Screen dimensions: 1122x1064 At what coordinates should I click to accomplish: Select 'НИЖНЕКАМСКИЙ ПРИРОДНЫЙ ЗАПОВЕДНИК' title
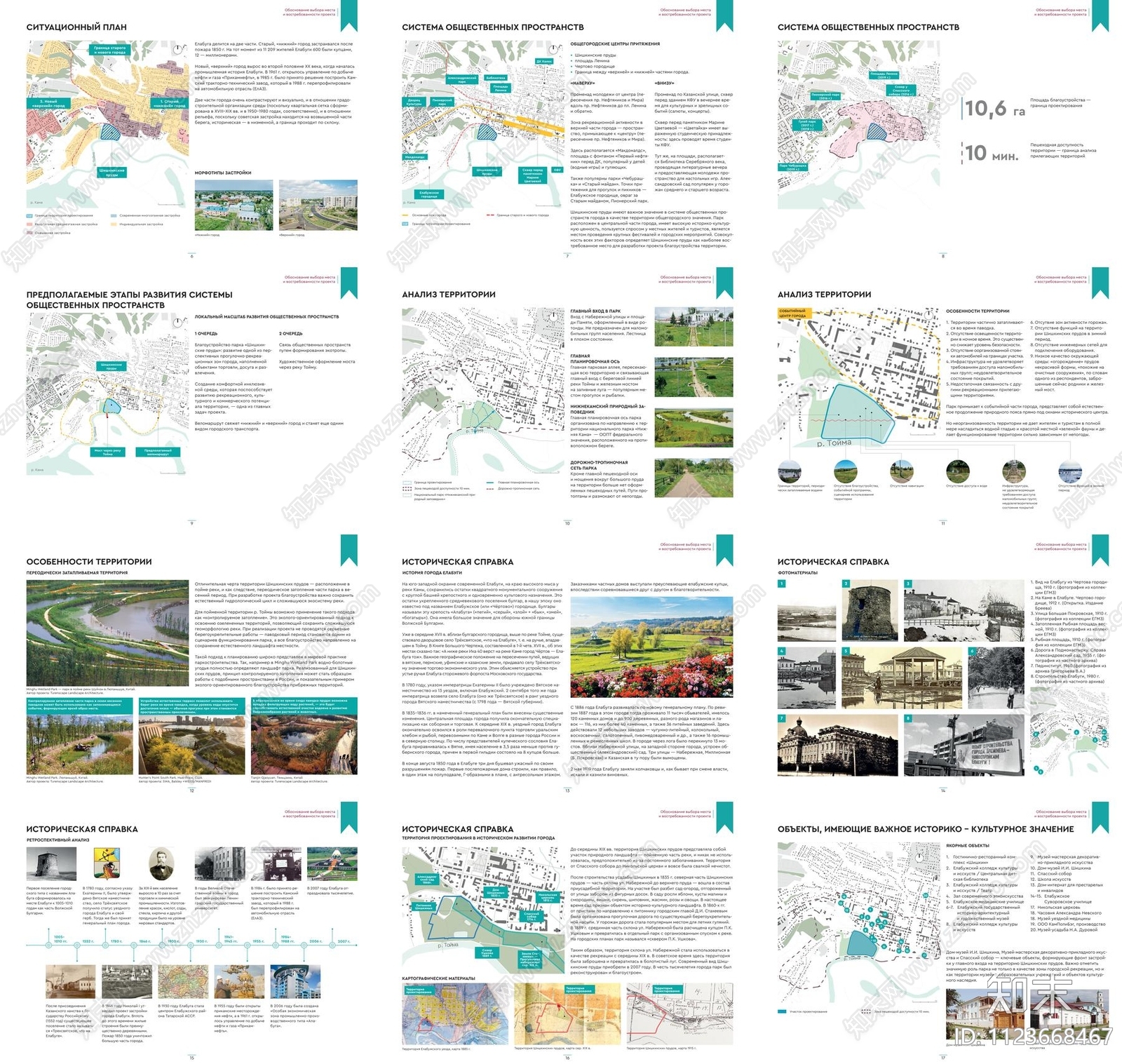608,409
